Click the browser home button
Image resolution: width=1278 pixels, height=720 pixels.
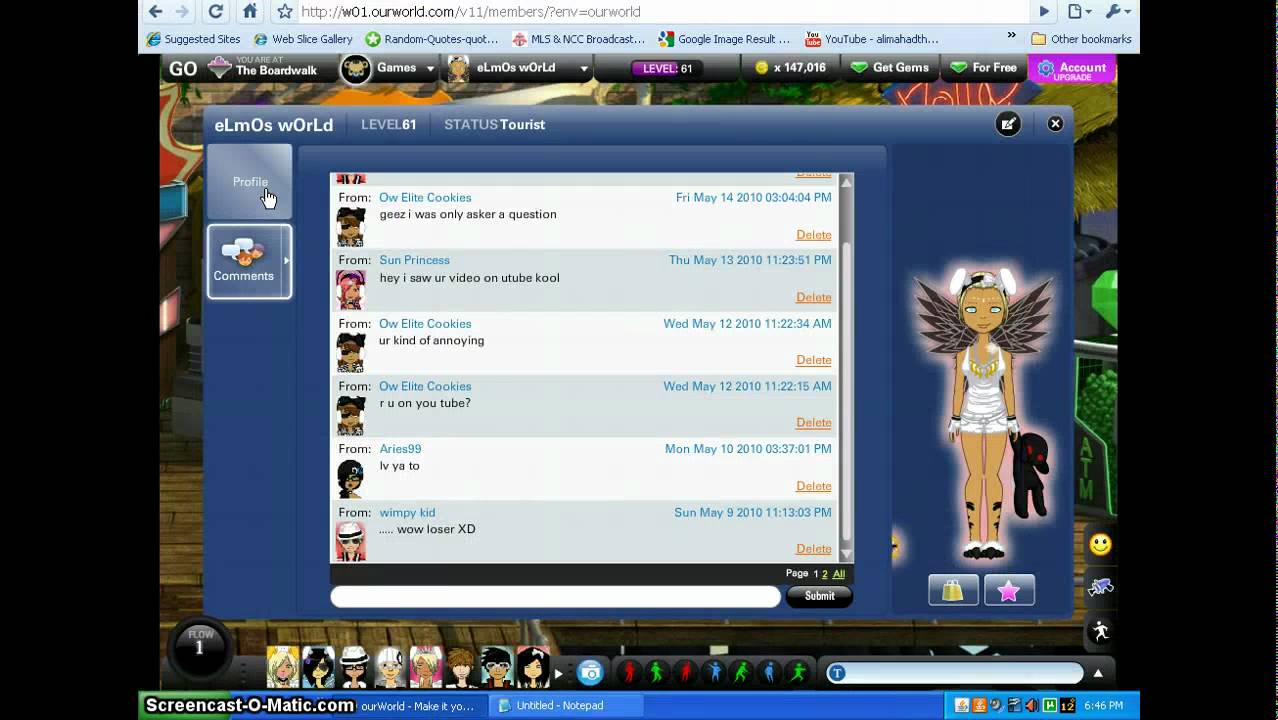coord(250,12)
